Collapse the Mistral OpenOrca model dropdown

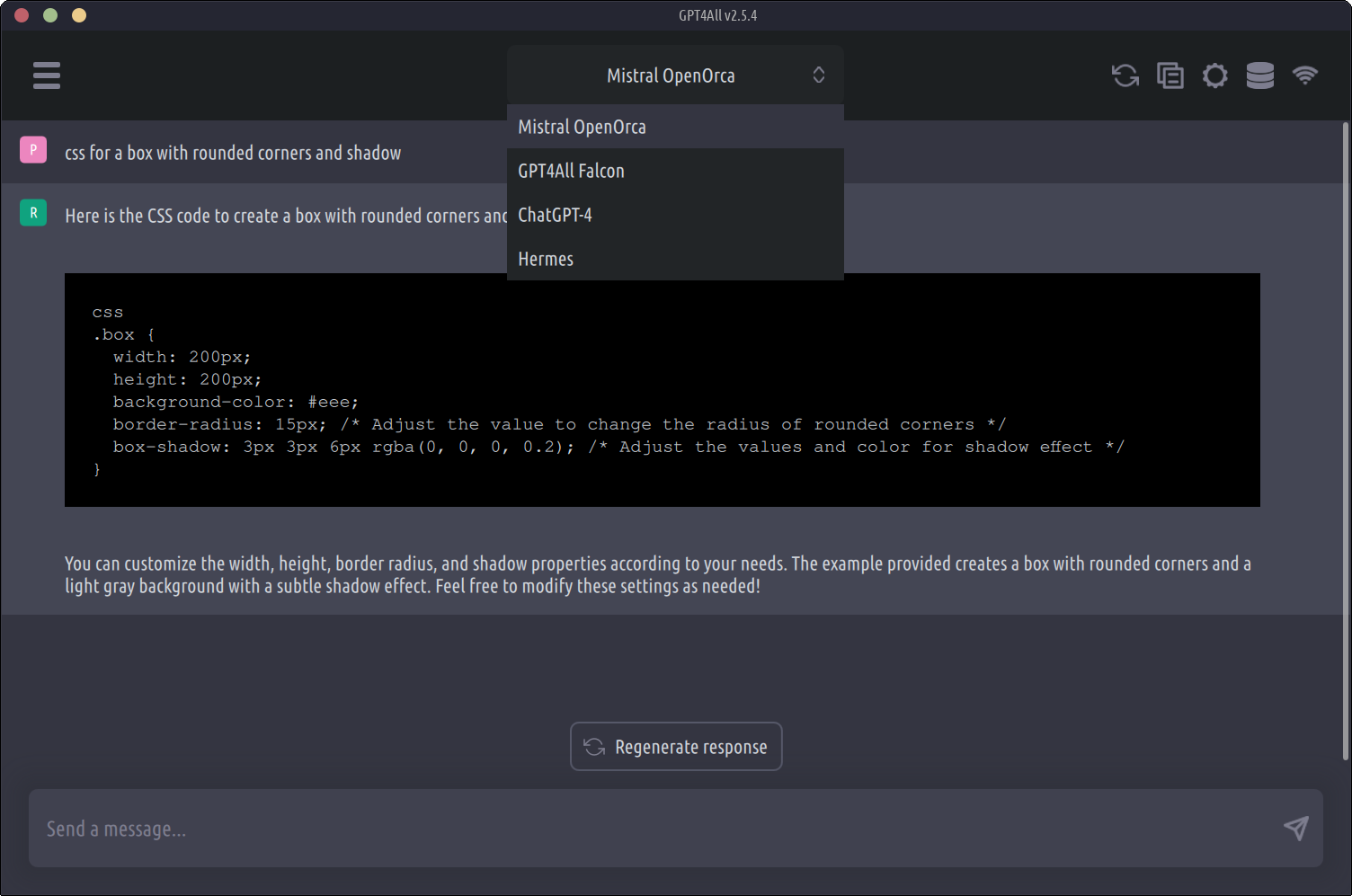pyautogui.click(x=675, y=75)
